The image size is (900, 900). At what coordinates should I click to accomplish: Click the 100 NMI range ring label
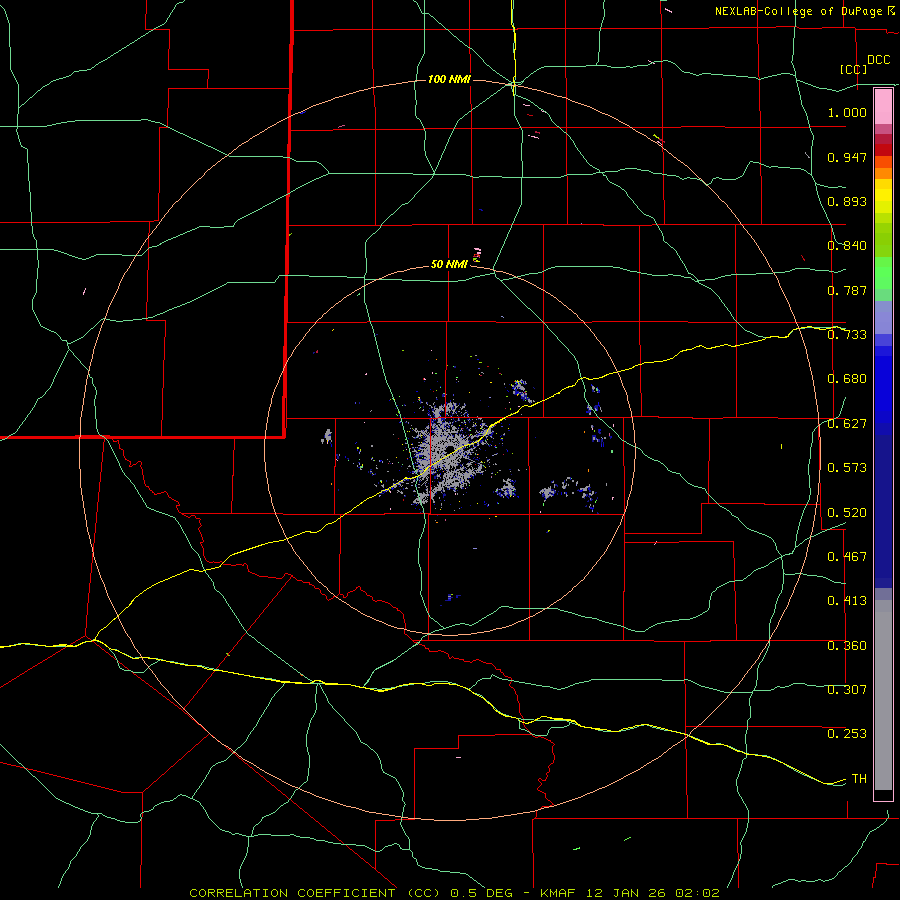pos(449,79)
